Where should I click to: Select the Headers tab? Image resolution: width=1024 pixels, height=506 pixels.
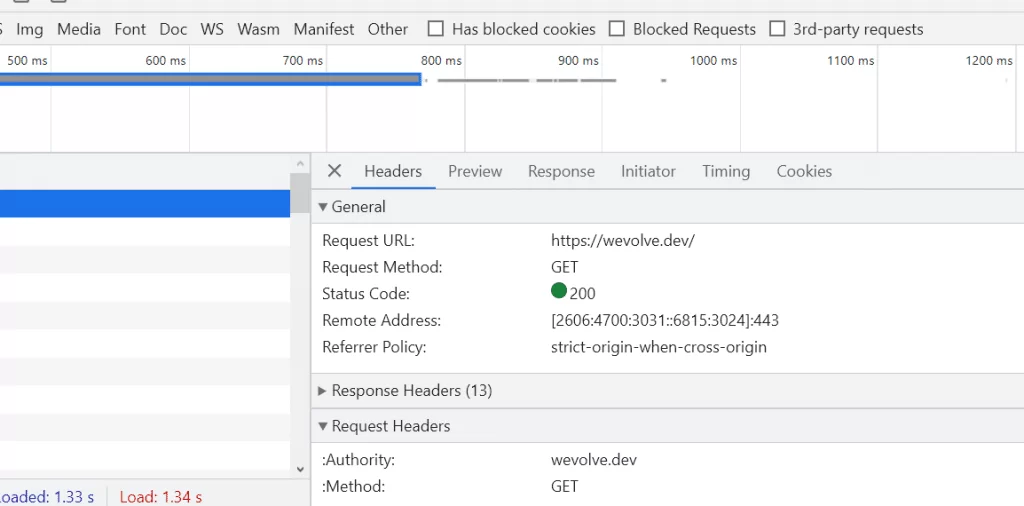click(x=392, y=171)
